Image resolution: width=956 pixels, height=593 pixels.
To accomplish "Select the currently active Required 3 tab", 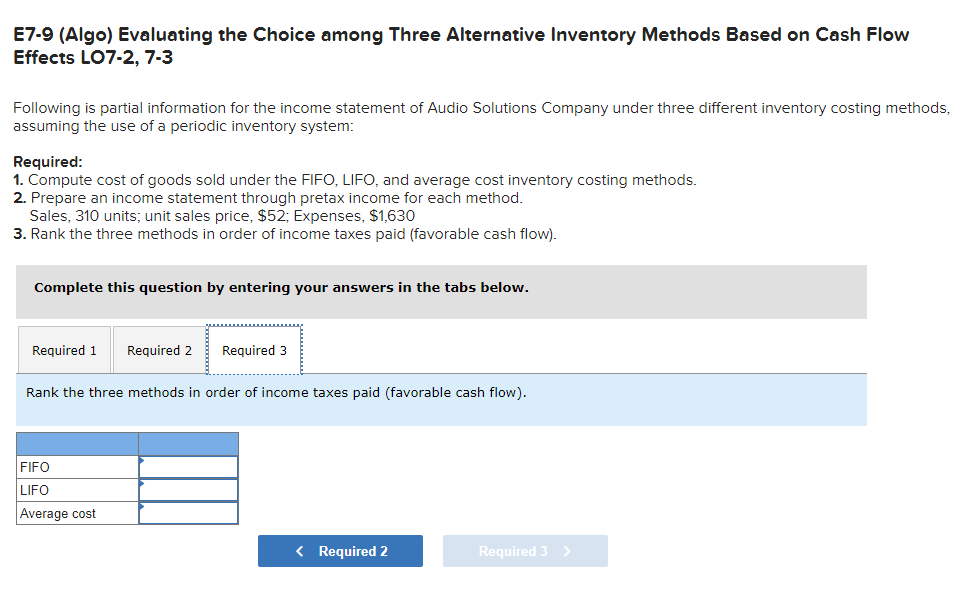I will (x=253, y=350).
